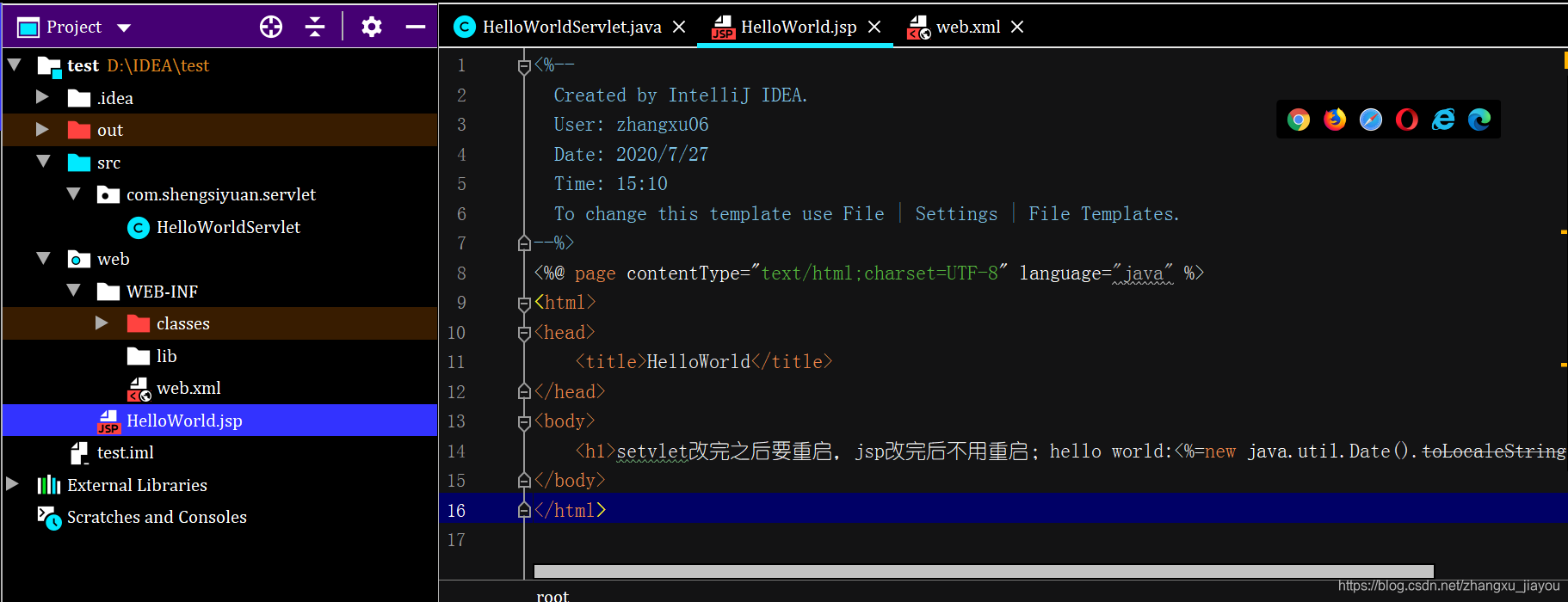Click the External Libraries icon
The image size is (1568, 602).
(x=49, y=485)
